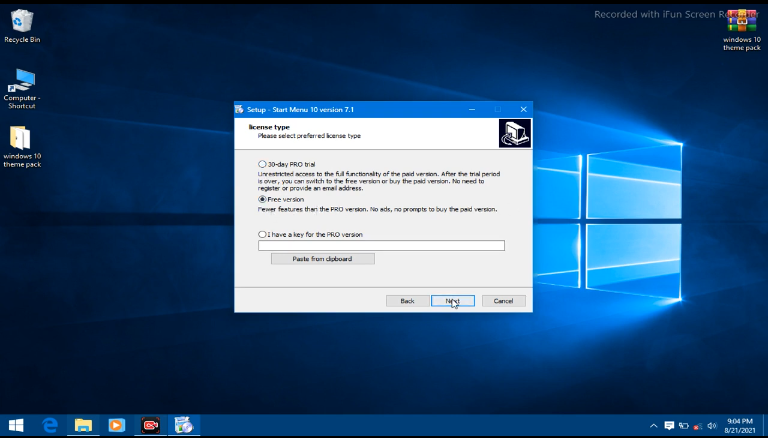This screenshot has height=438, width=768.
Task: Click the setup window title bar icon
Action: click(x=240, y=109)
